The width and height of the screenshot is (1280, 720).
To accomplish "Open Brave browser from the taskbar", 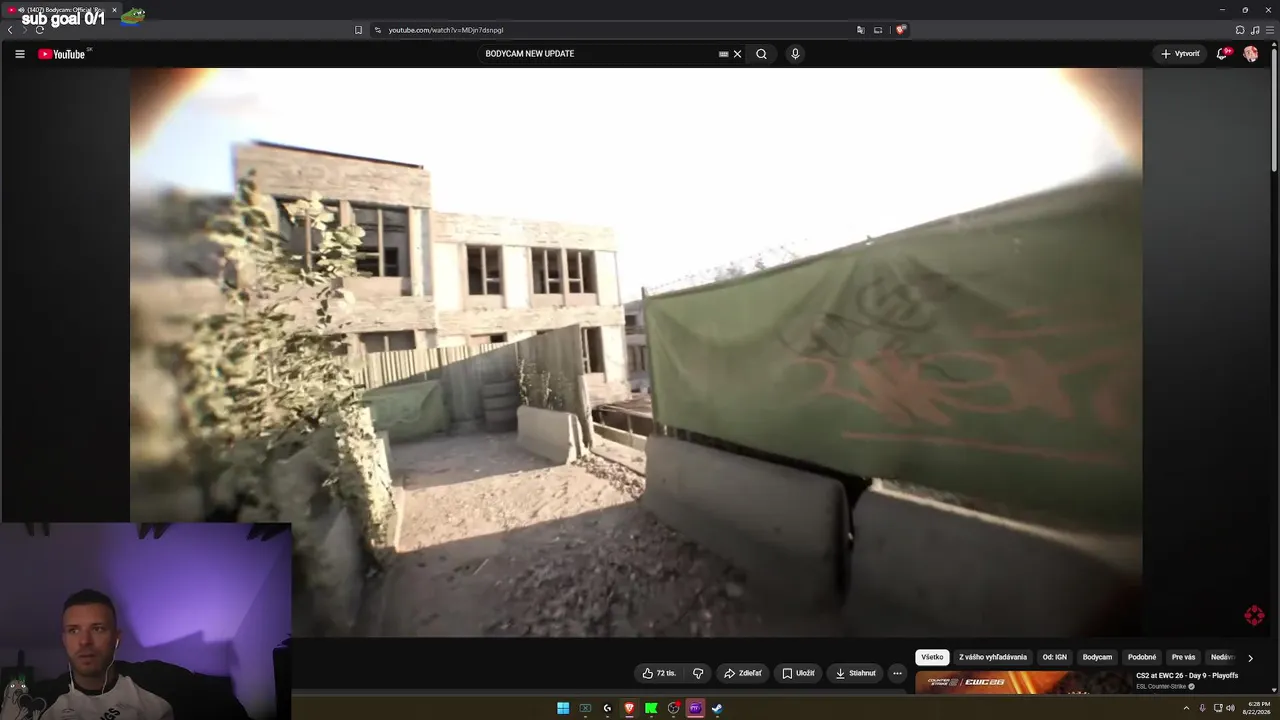I will pos(629,708).
